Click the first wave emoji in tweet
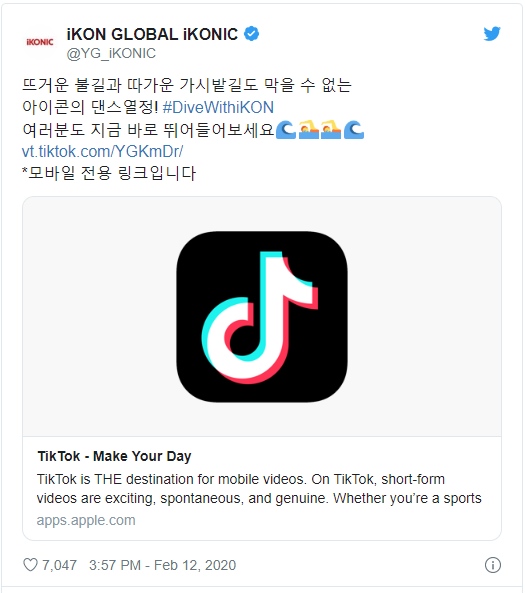 click(x=286, y=130)
